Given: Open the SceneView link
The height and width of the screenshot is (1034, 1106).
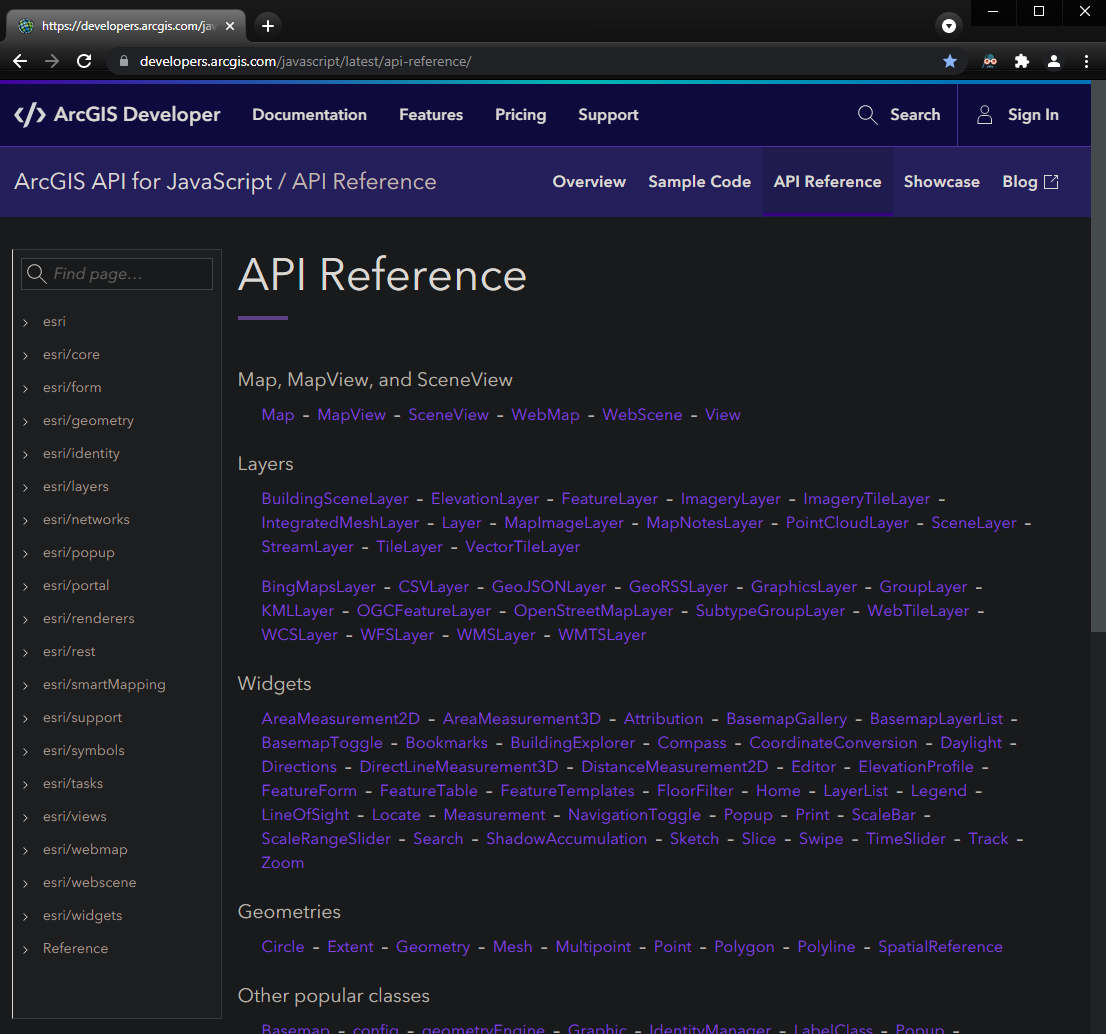Looking at the screenshot, I should [x=449, y=415].
